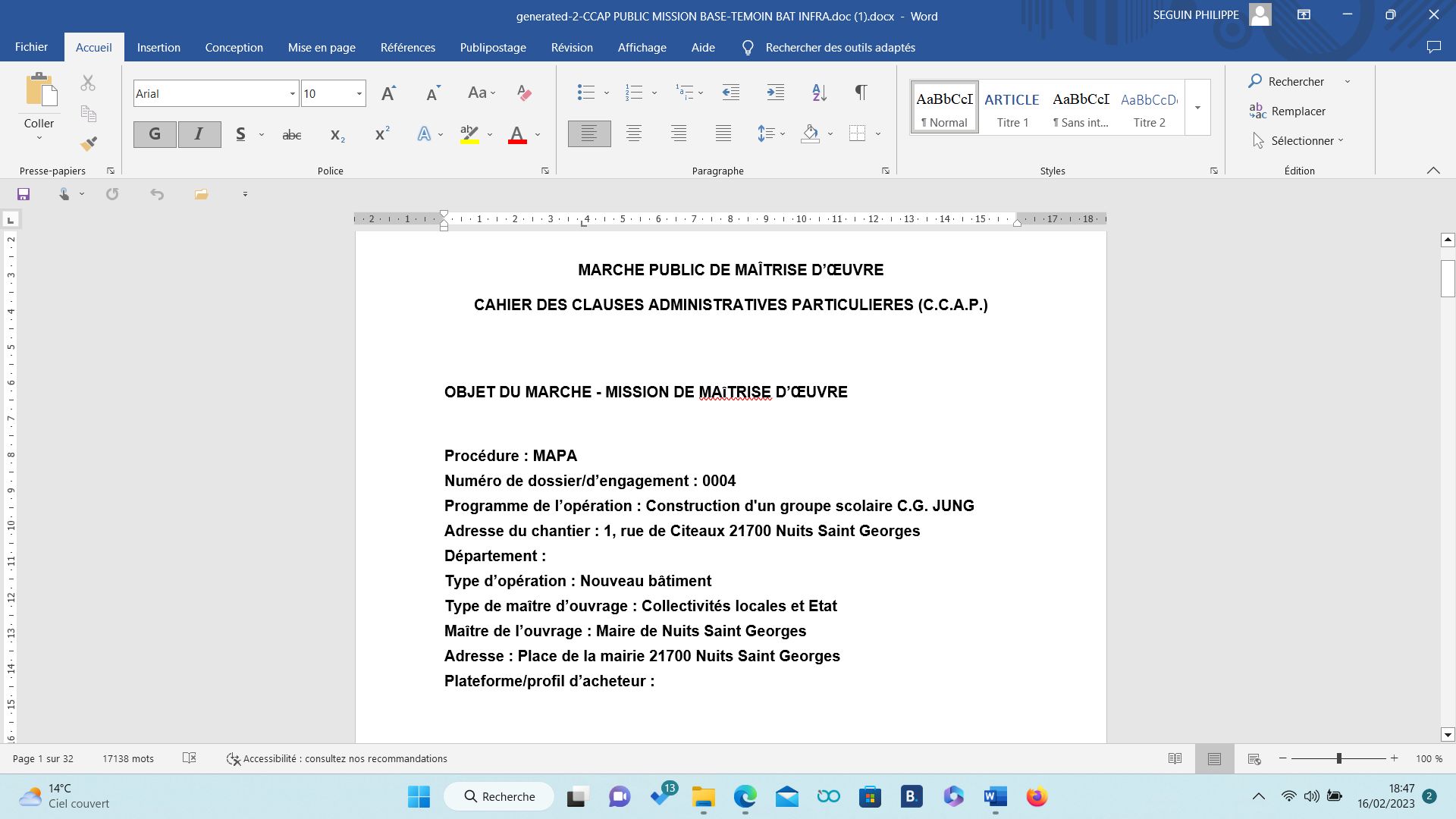This screenshot has width=1456, height=819.
Task: Switch to Web Layout view
Action: pyautogui.click(x=1254, y=758)
